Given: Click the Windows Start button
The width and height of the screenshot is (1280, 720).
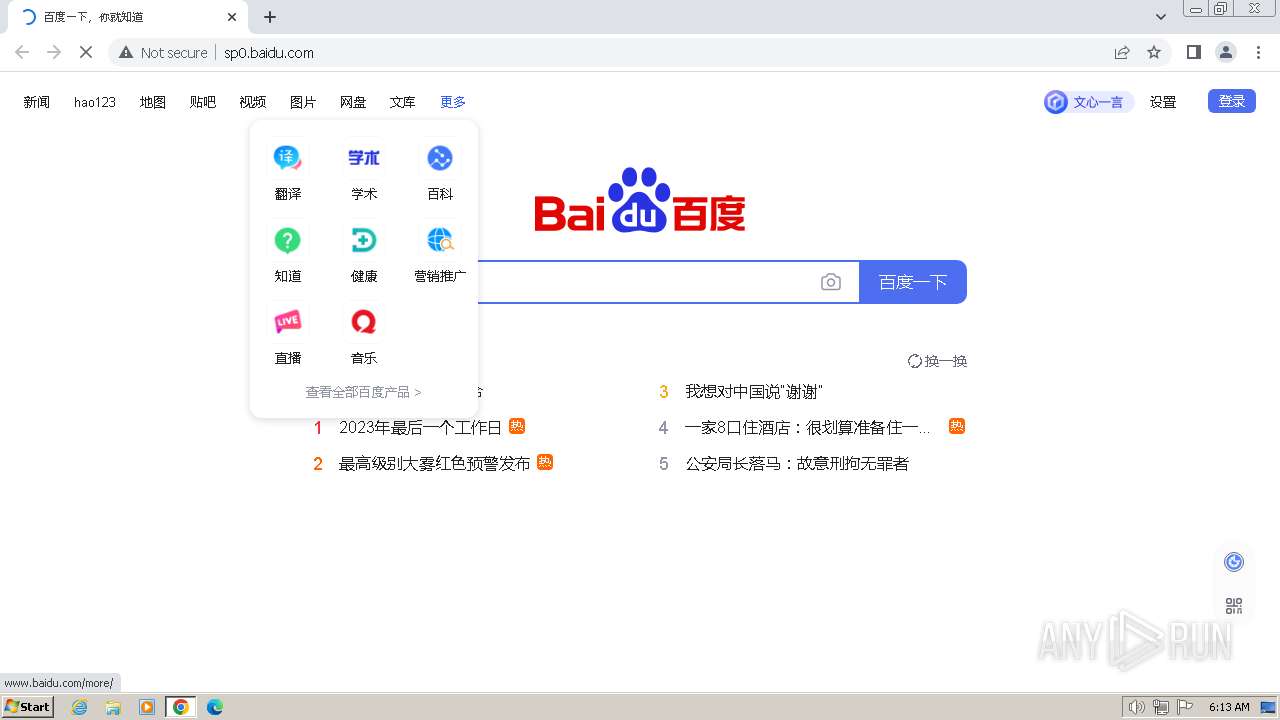Looking at the screenshot, I should 27,707.
